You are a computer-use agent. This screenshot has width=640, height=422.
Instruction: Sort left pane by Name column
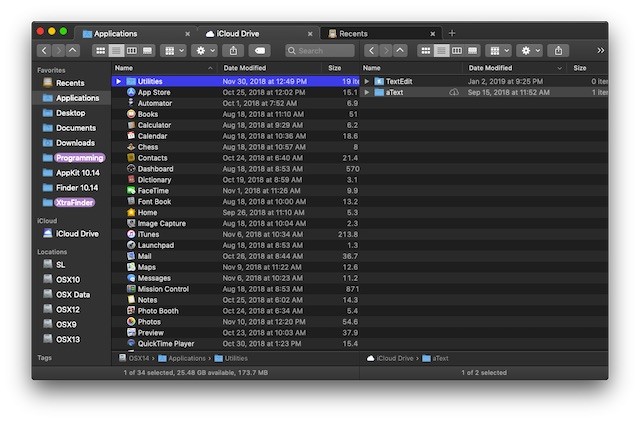(164, 68)
